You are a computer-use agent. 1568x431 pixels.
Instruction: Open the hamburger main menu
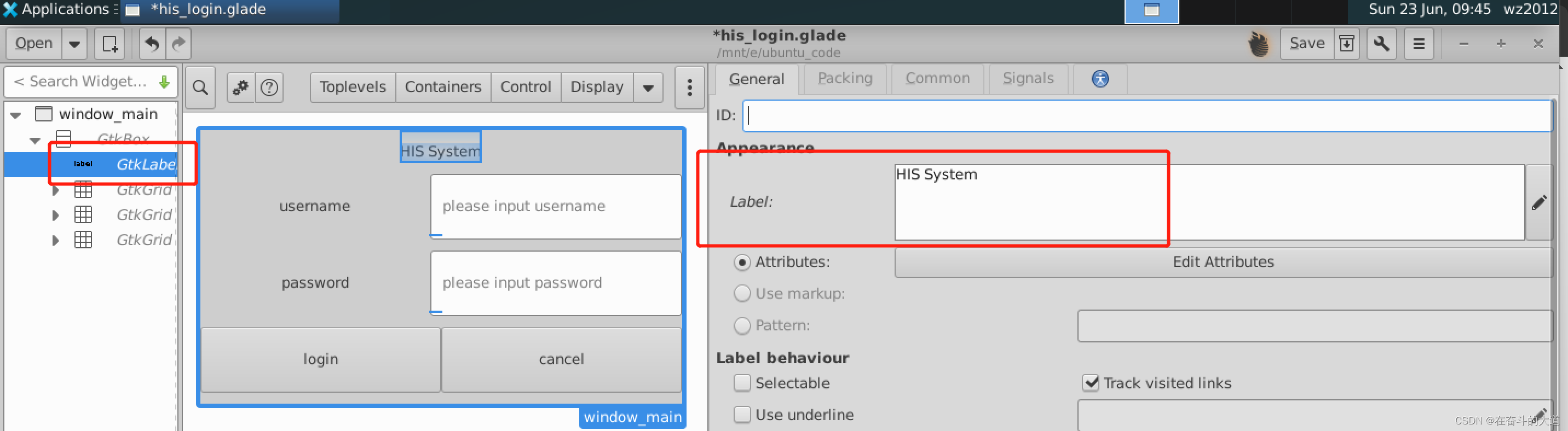tap(1418, 44)
